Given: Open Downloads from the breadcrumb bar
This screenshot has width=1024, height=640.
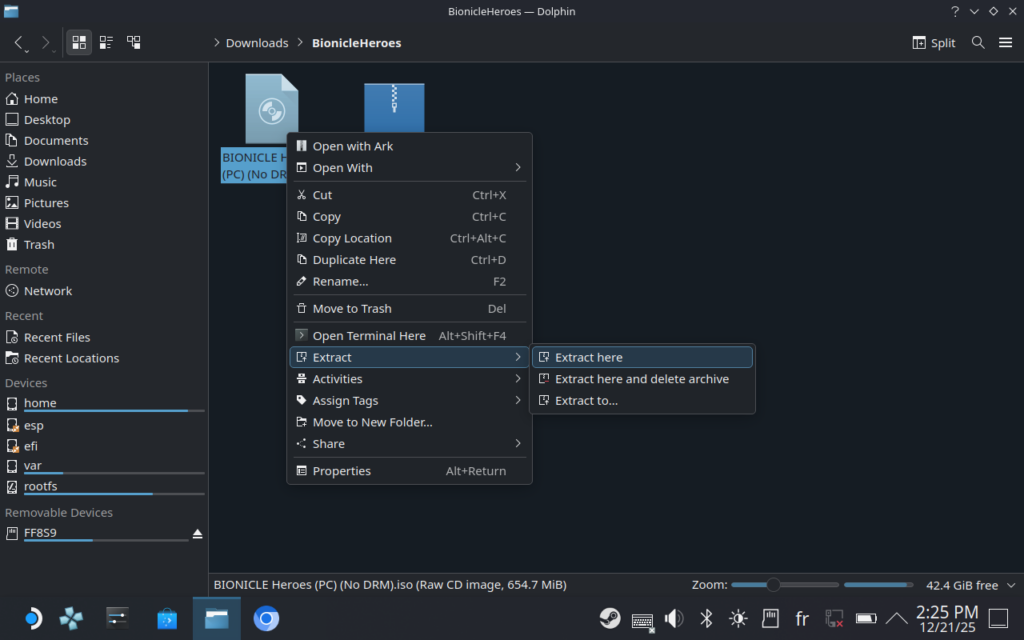Looking at the screenshot, I should (x=257, y=42).
